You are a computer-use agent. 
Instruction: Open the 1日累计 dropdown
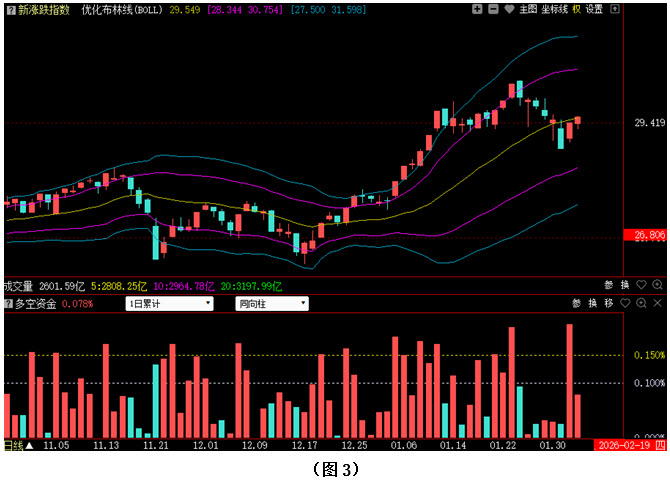coord(169,303)
